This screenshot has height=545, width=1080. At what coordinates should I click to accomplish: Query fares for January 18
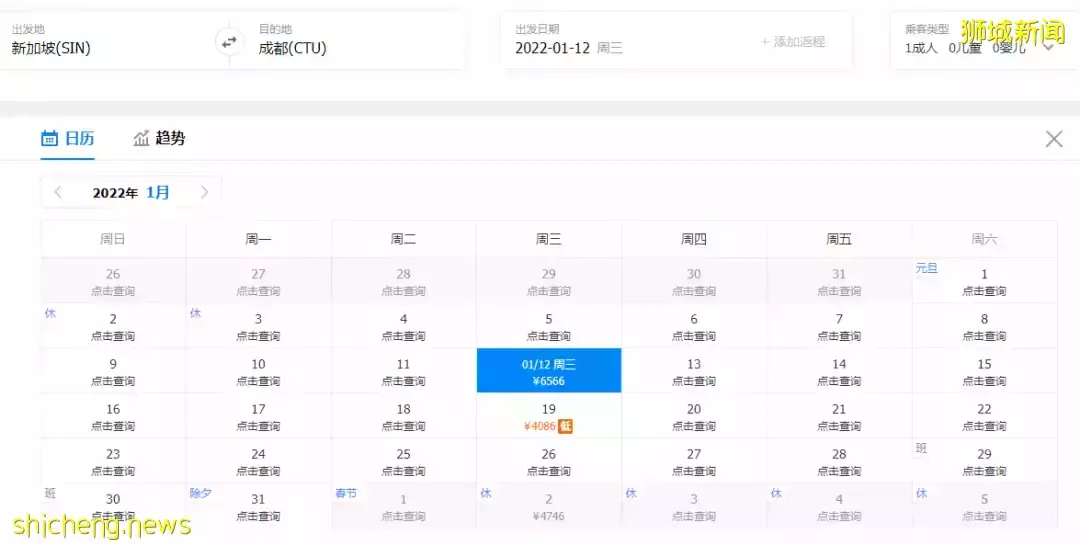click(x=404, y=417)
